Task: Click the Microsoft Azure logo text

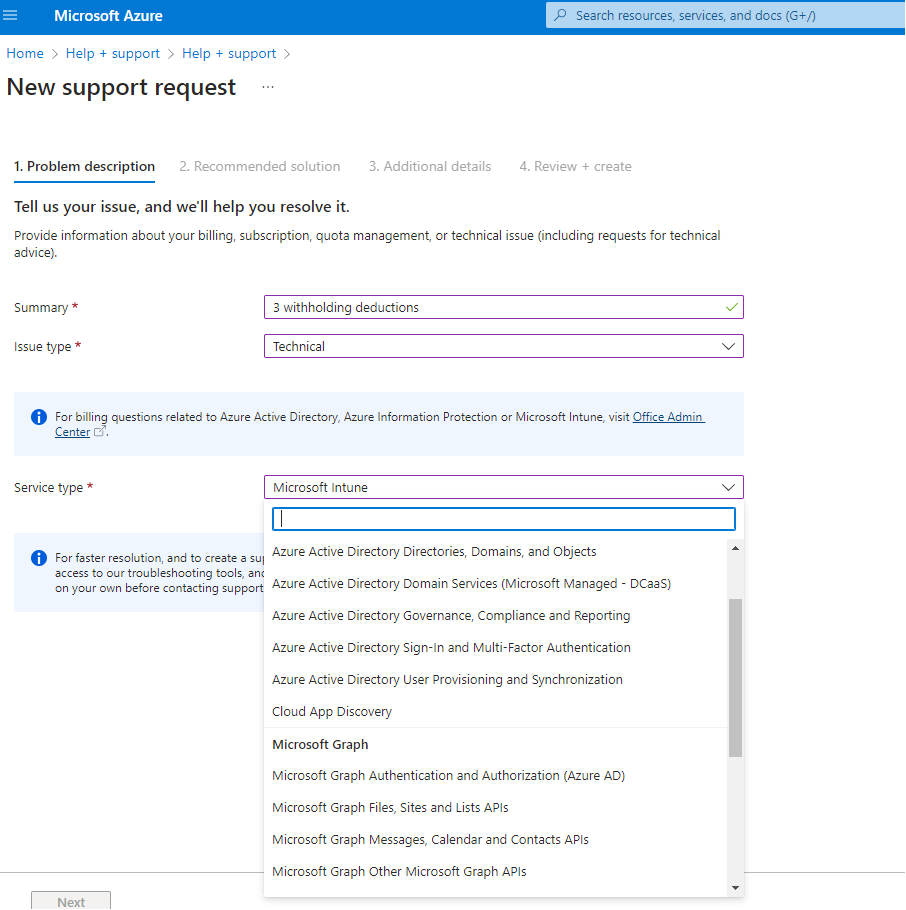Action: (108, 16)
